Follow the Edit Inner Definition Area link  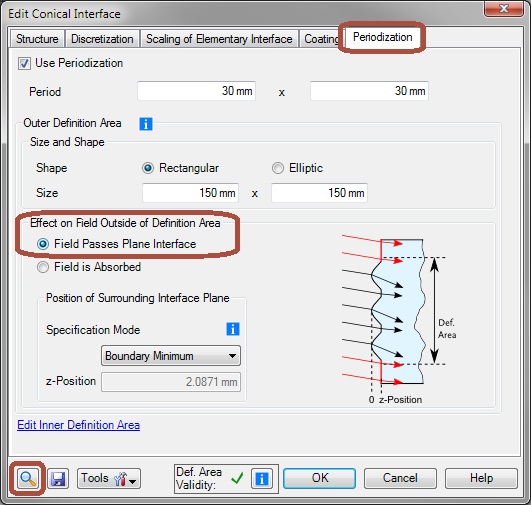pos(79,425)
